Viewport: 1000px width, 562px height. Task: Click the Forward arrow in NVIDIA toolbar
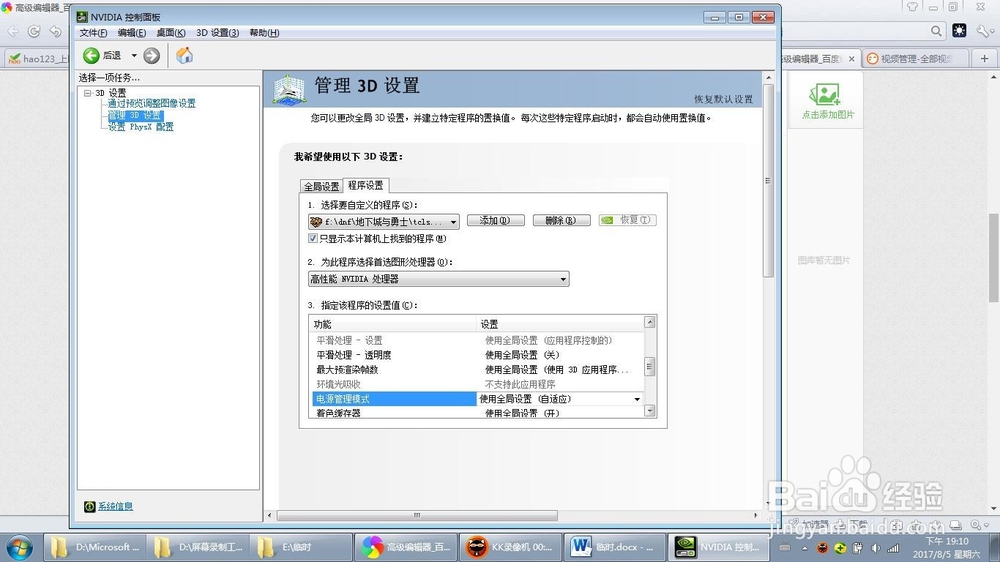click(151, 55)
